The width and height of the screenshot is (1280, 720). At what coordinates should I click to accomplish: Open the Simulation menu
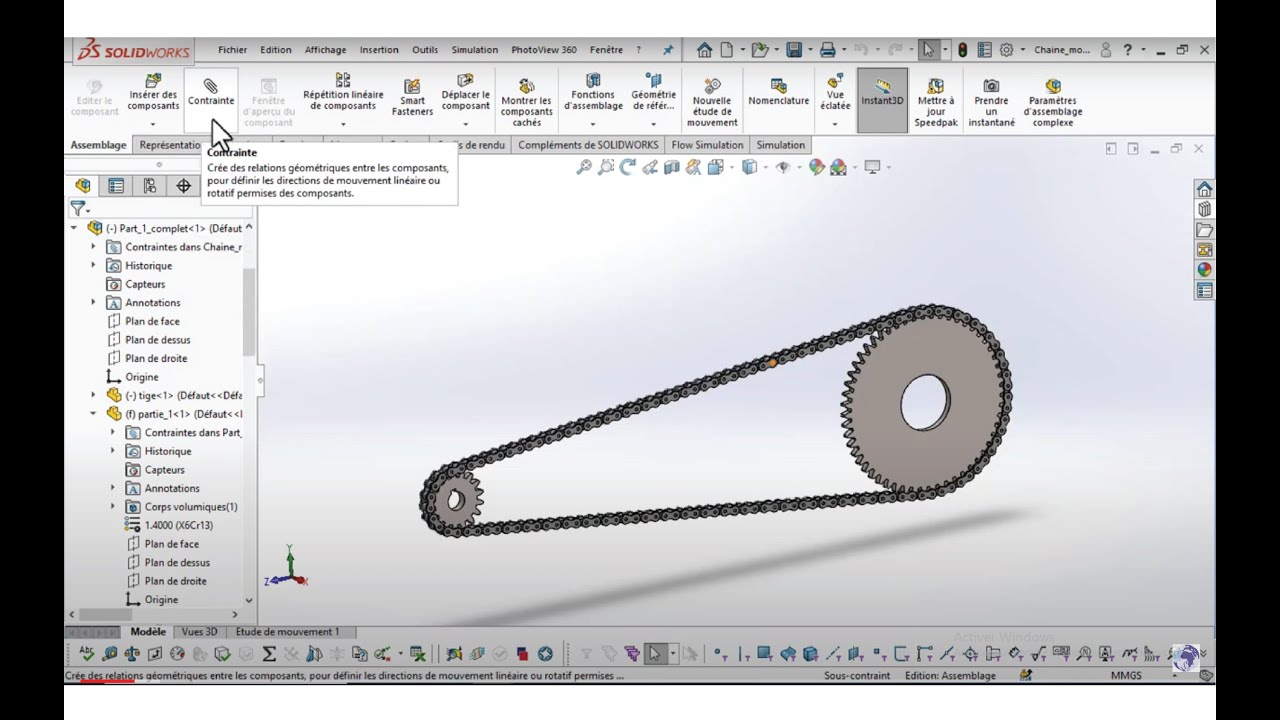474,50
